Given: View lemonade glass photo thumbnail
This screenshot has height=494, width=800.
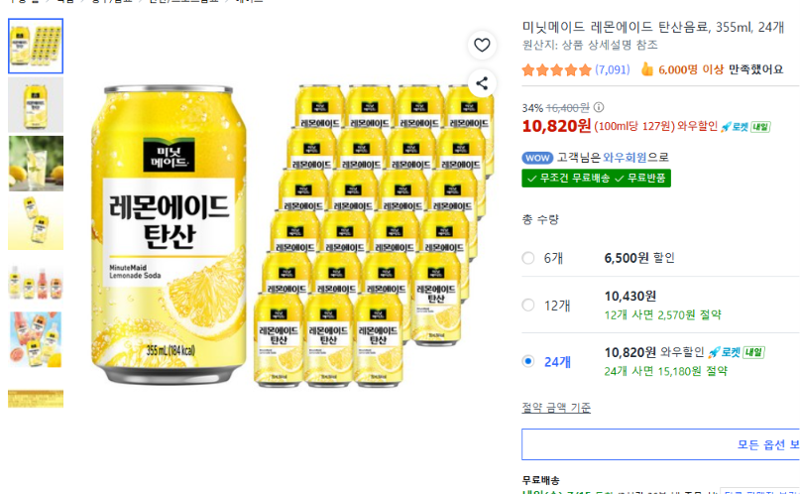Looking at the screenshot, I should click(x=36, y=163).
